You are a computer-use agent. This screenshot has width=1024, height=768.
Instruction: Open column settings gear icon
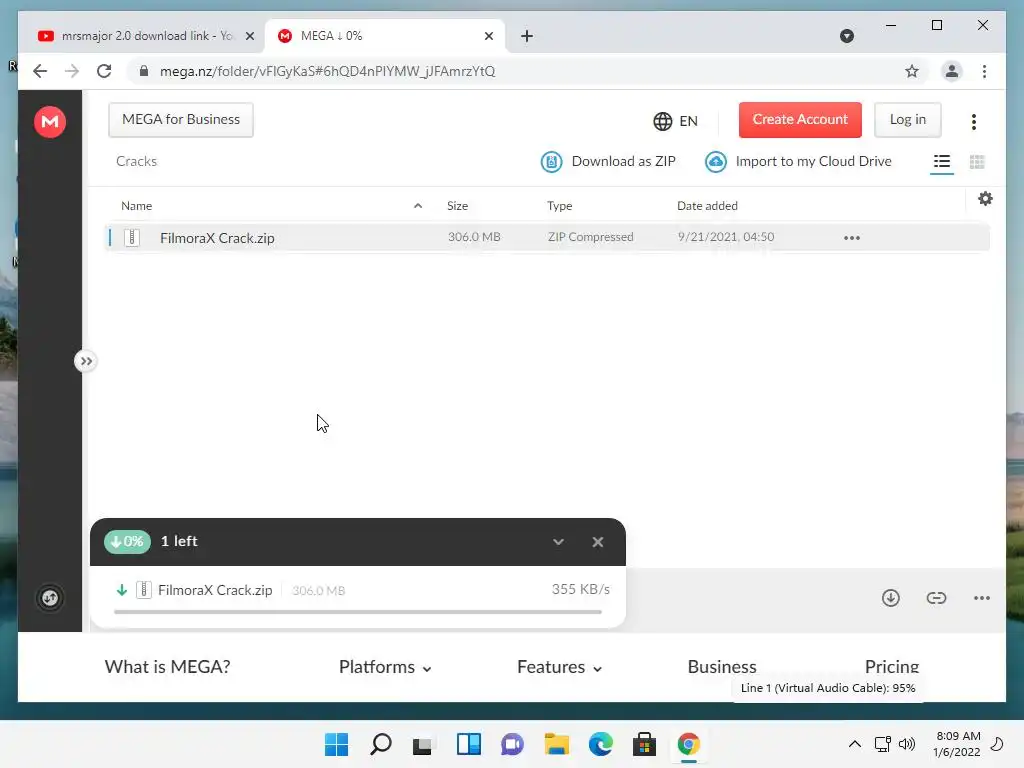(x=985, y=199)
